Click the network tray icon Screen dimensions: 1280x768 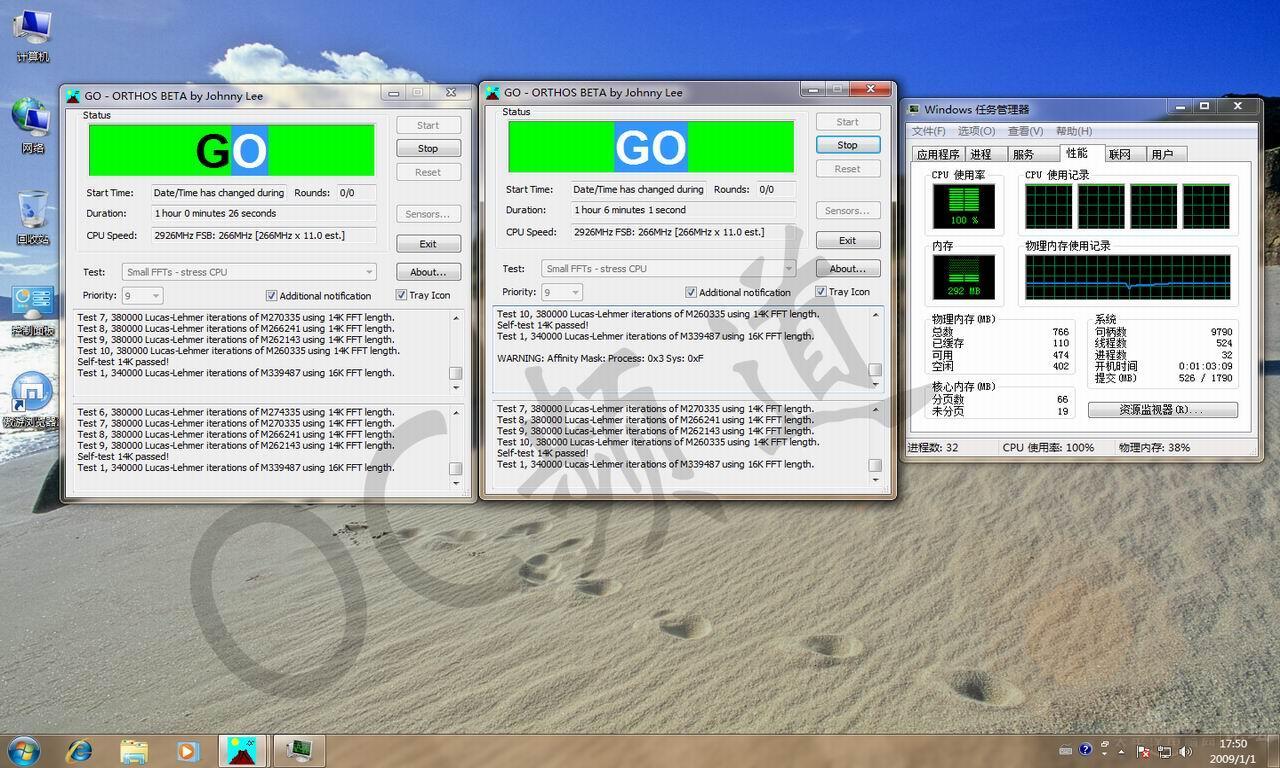click(1166, 750)
